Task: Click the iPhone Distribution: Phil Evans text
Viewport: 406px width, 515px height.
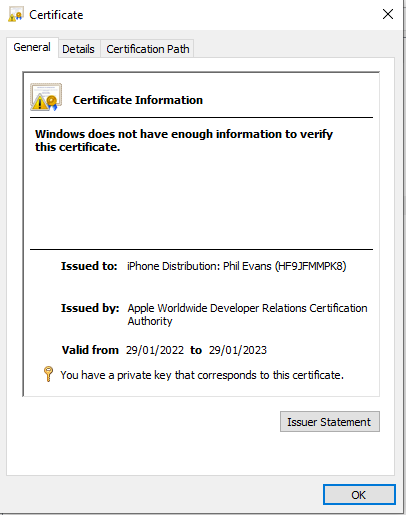Action: click(237, 266)
